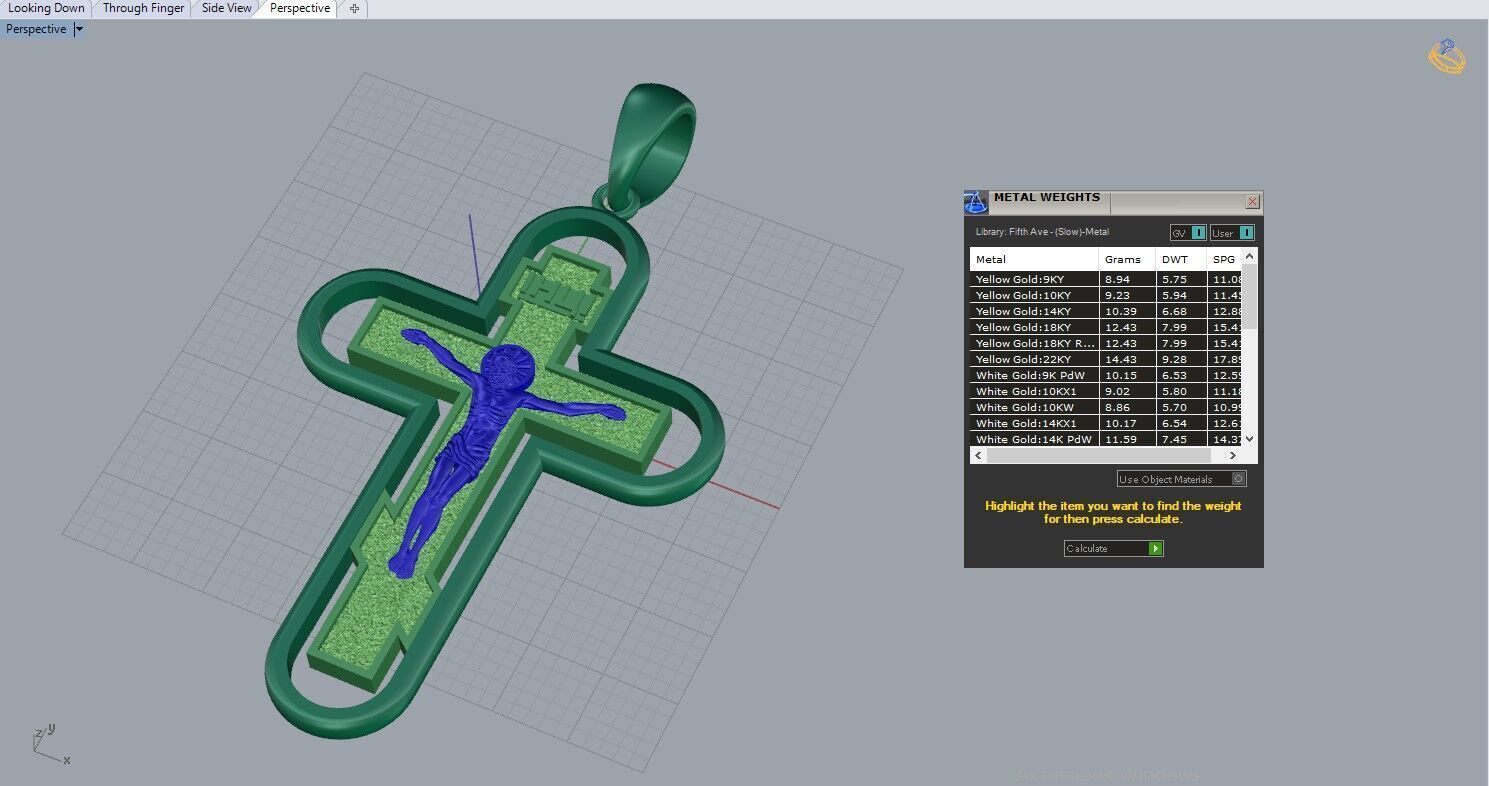Select the Yellow Gold:18KY row
Image resolution: width=1489 pixels, height=786 pixels.
point(1105,327)
